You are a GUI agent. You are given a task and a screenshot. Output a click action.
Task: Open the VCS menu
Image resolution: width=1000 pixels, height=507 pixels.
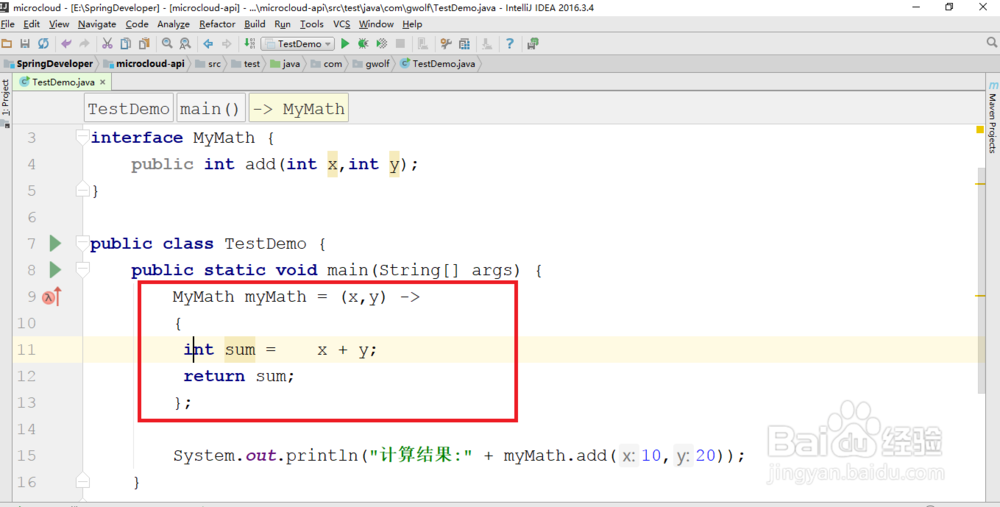[342, 24]
